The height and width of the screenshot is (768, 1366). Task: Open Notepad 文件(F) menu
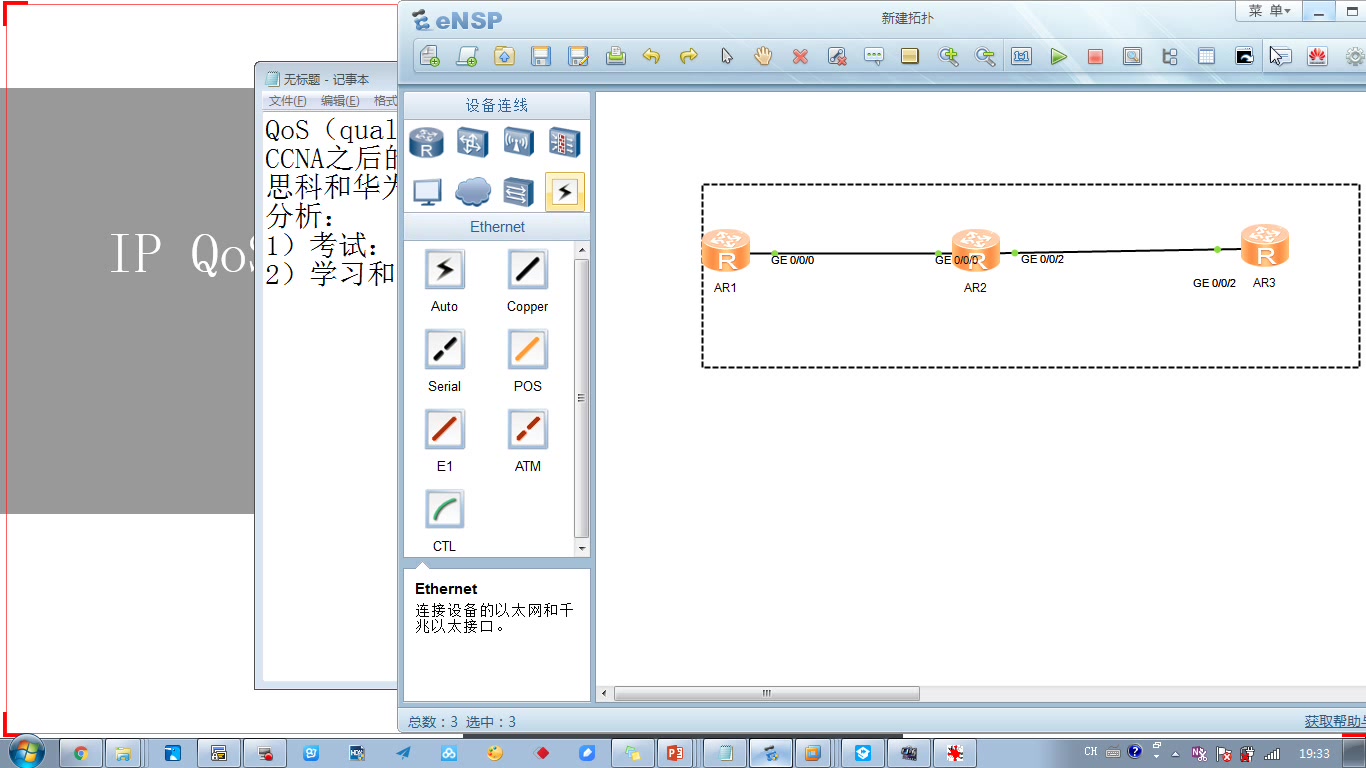pyautogui.click(x=288, y=101)
